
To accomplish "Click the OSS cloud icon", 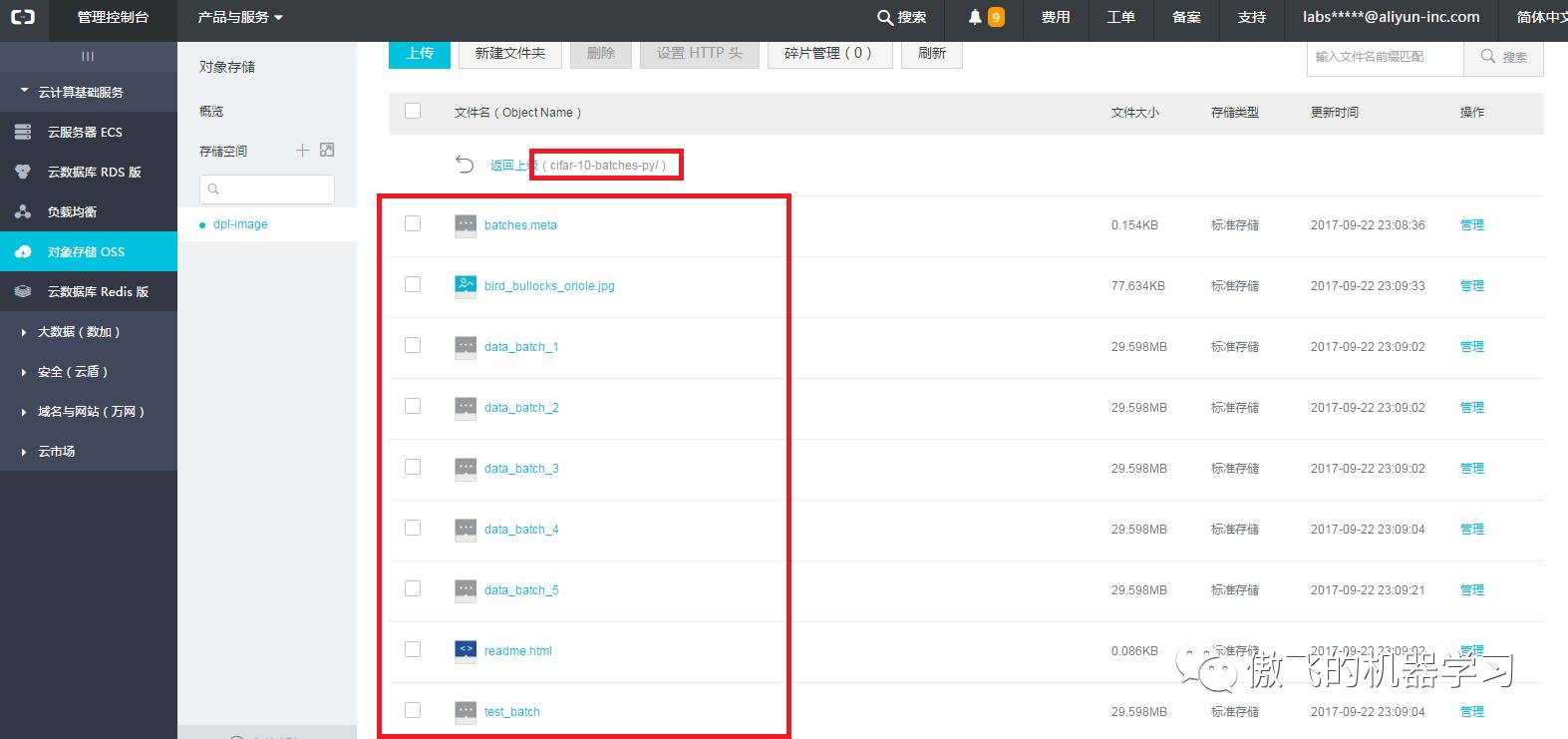I will pyautogui.click(x=22, y=251).
